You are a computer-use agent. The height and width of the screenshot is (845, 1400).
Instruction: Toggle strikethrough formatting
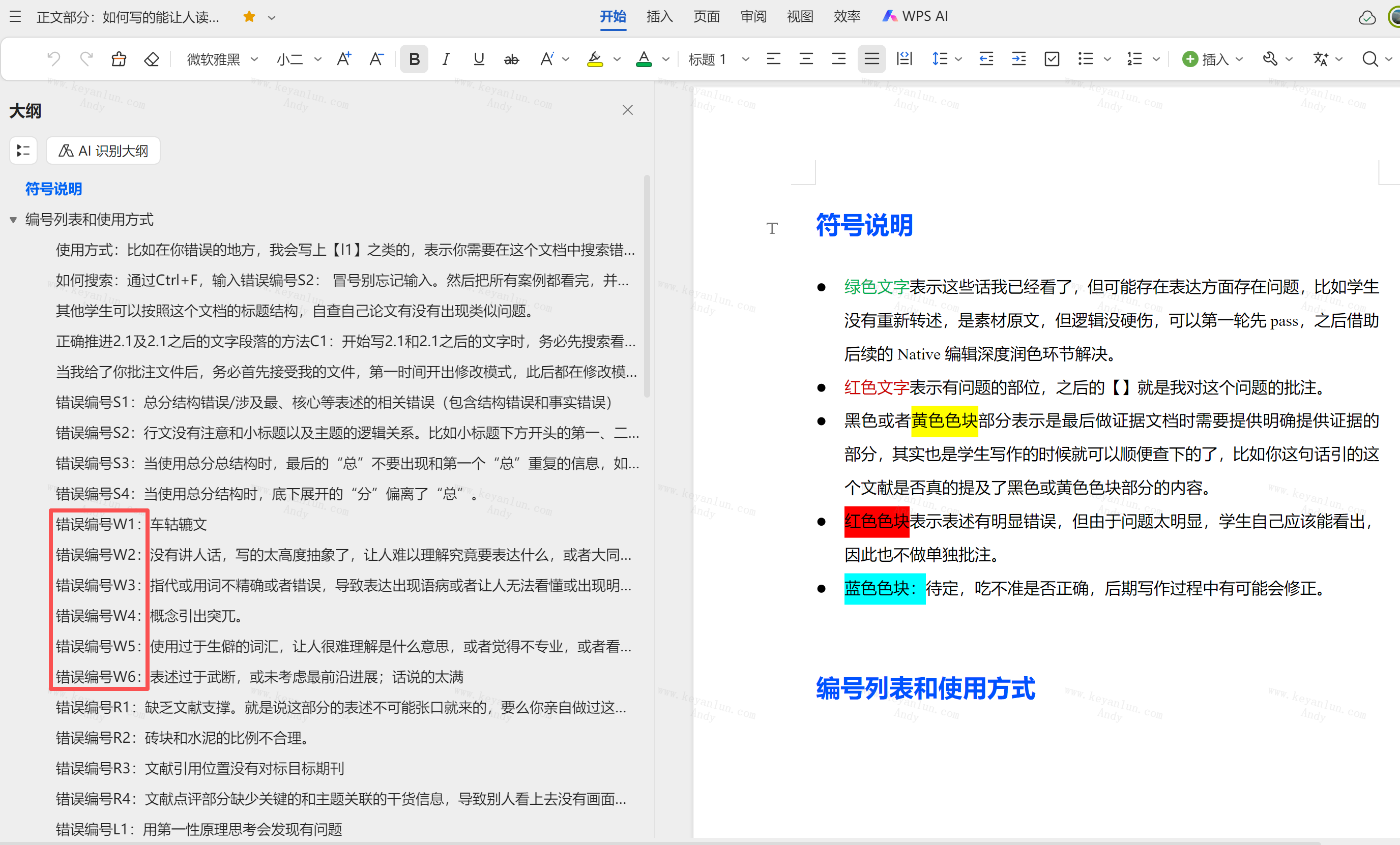point(511,59)
